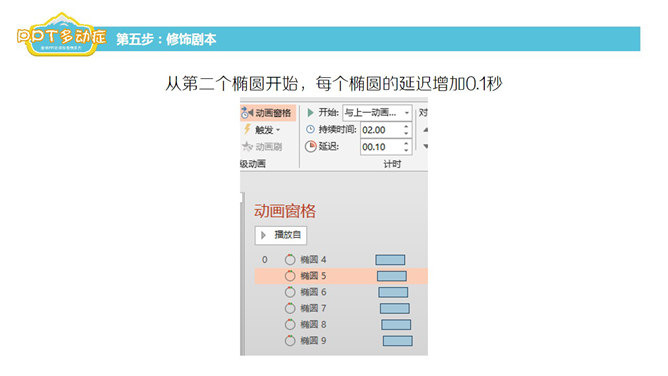
Task: Select the 椭圆 7 animation entry
Action: 341,308
